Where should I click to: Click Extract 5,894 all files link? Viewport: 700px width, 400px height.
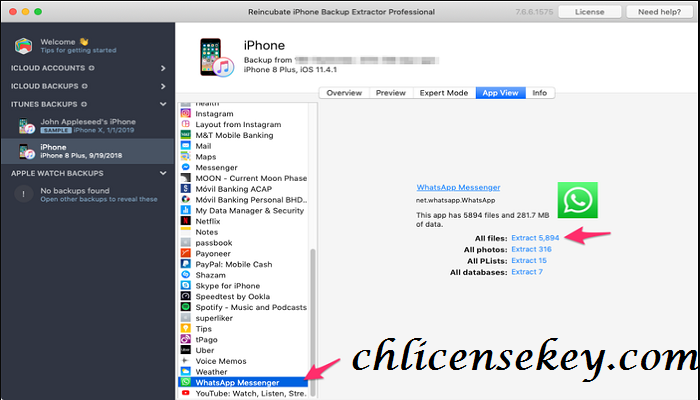[x=535, y=238]
